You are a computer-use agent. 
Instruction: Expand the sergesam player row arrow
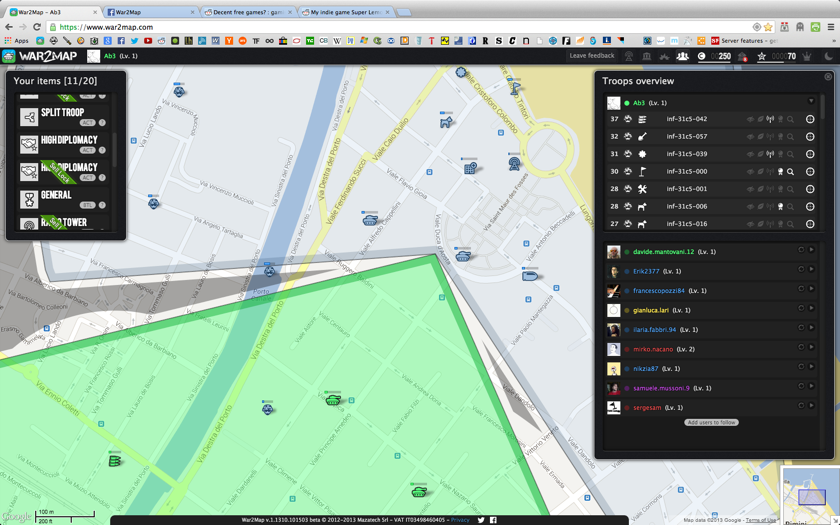811,407
